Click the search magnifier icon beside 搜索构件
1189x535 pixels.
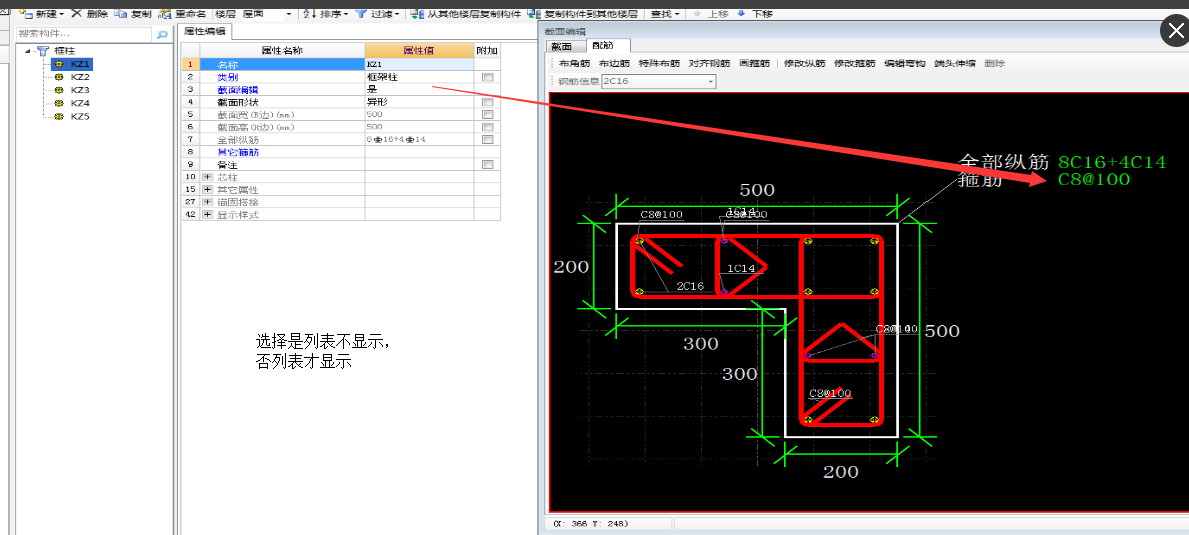162,34
